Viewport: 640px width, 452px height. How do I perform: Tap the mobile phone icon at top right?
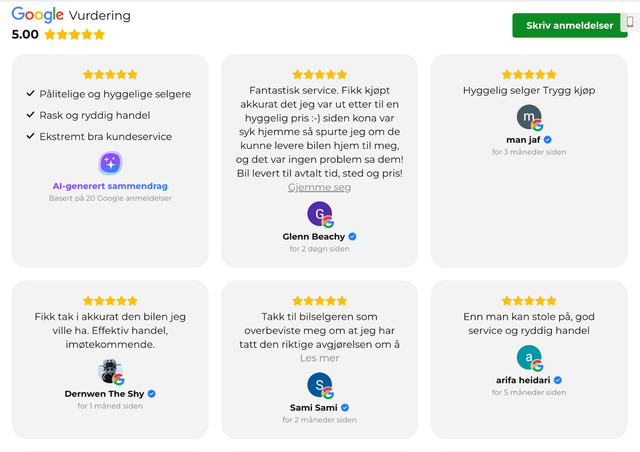630,22
